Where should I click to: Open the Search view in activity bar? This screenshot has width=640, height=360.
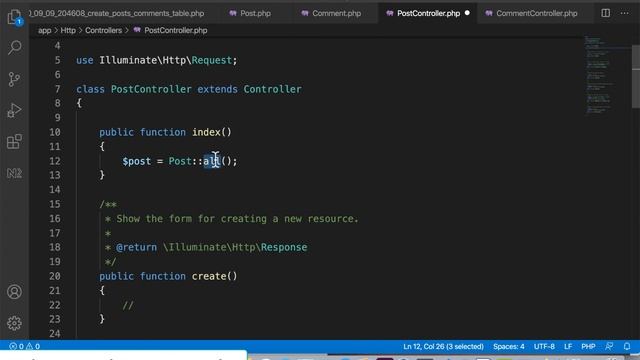(14, 47)
